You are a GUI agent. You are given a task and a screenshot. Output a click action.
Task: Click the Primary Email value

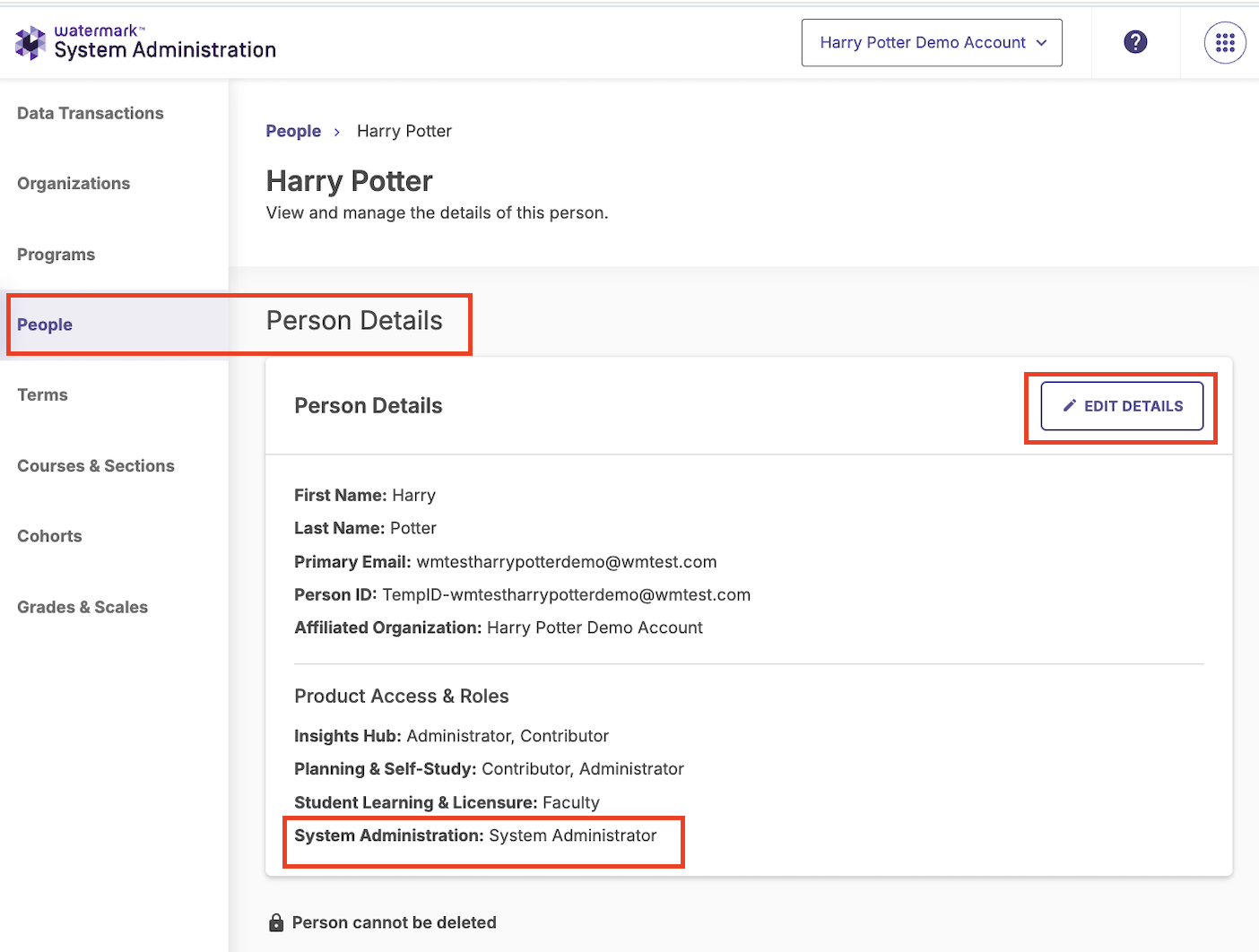pyautogui.click(x=567, y=562)
